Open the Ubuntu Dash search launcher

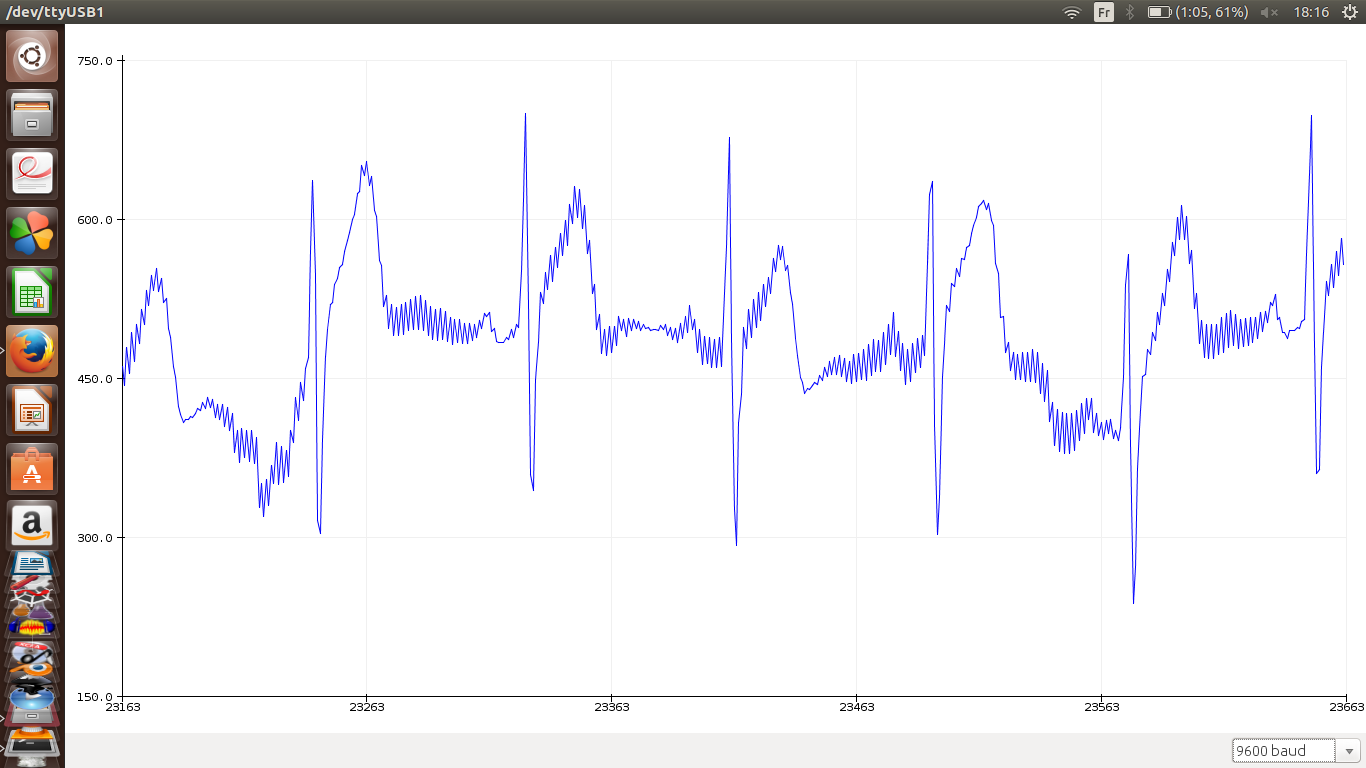coord(32,56)
